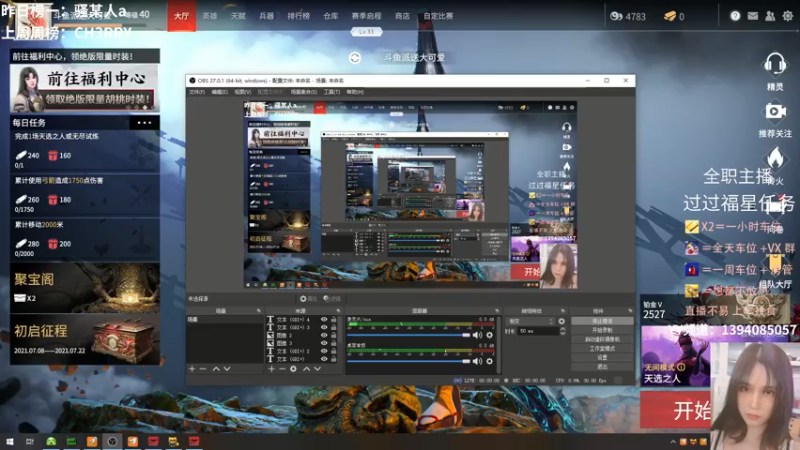Open transition properties gear icon
The image size is (800, 450).
[562, 321]
